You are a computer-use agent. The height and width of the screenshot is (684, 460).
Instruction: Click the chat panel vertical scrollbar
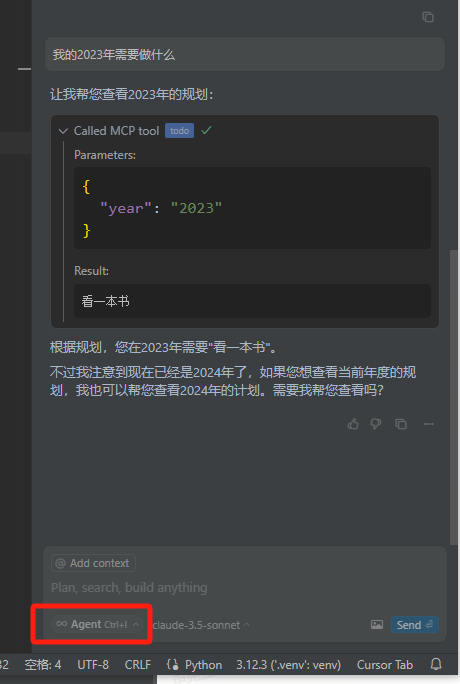click(x=453, y=397)
